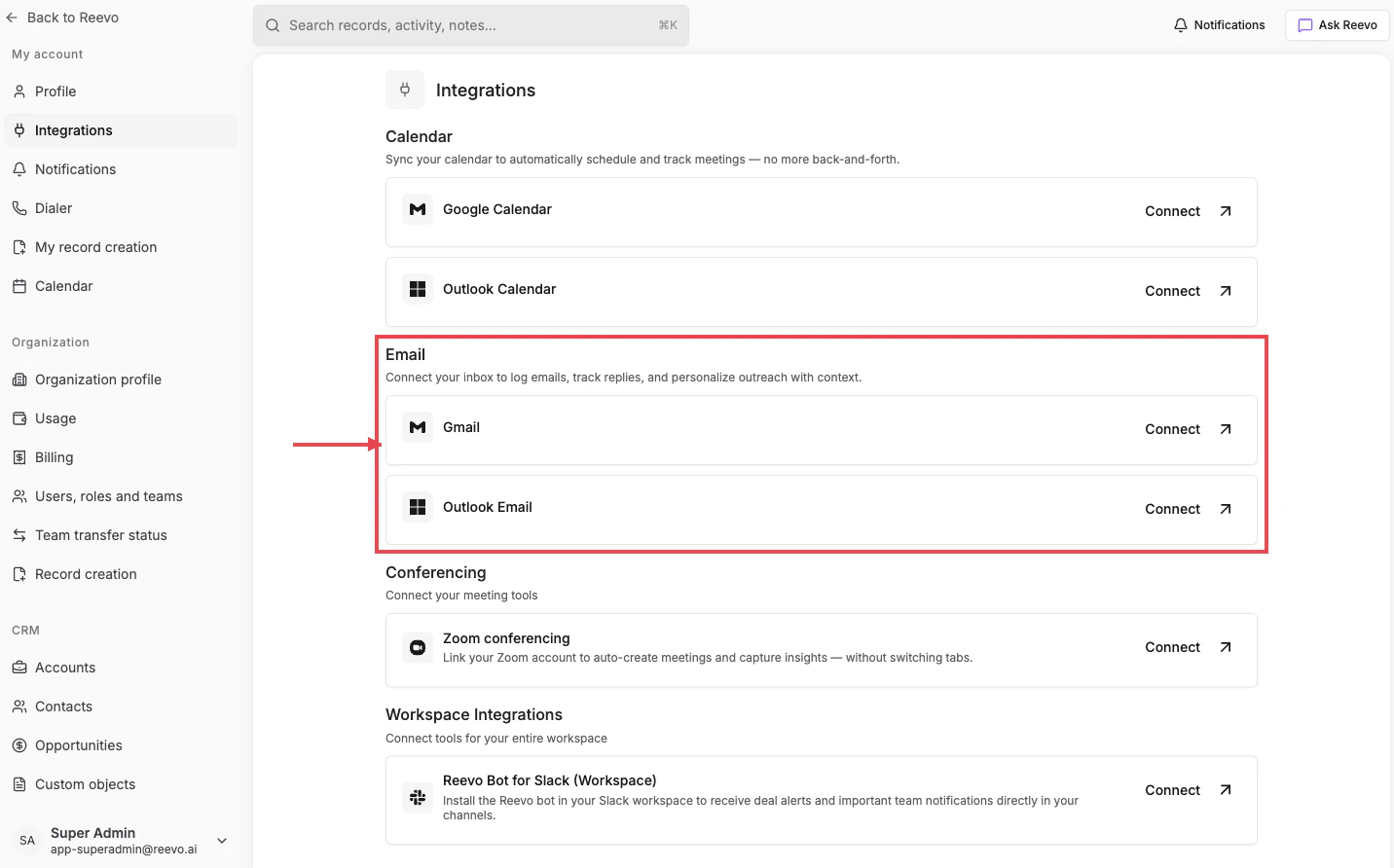
Task: Click the Profile person icon in sidebar
Action: pyautogui.click(x=19, y=91)
